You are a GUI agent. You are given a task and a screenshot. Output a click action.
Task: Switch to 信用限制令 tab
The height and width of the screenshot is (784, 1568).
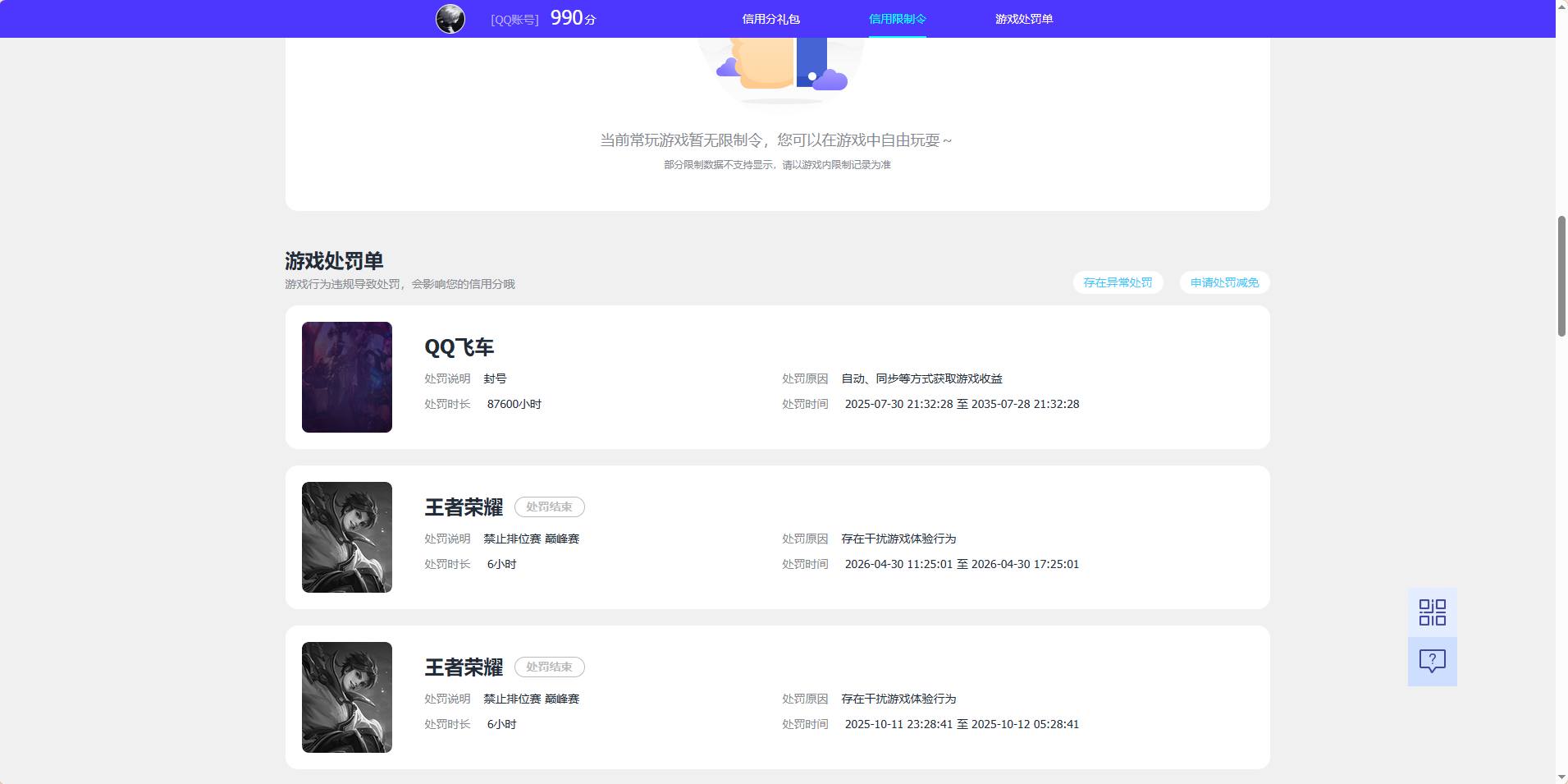(x=897, y=19)
